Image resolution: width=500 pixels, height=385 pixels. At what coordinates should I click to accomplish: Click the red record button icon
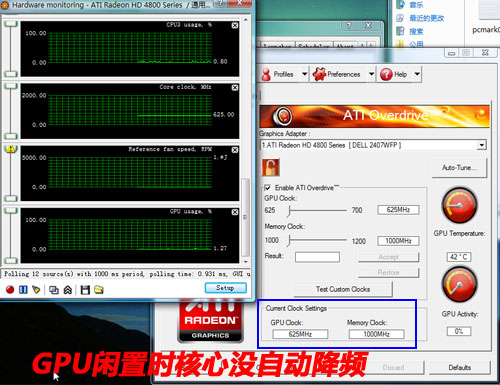(x=10, y=290)
